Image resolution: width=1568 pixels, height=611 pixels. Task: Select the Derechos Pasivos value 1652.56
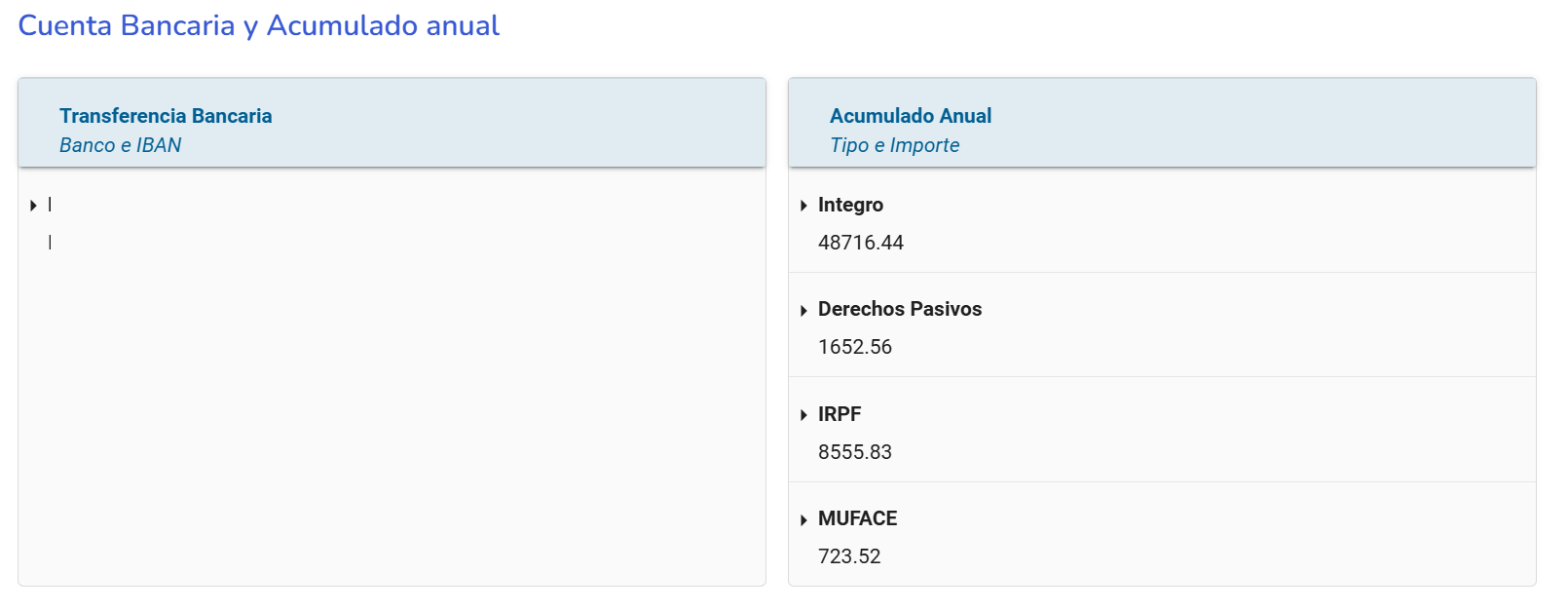pyautogui.click(x=854, y=347)
